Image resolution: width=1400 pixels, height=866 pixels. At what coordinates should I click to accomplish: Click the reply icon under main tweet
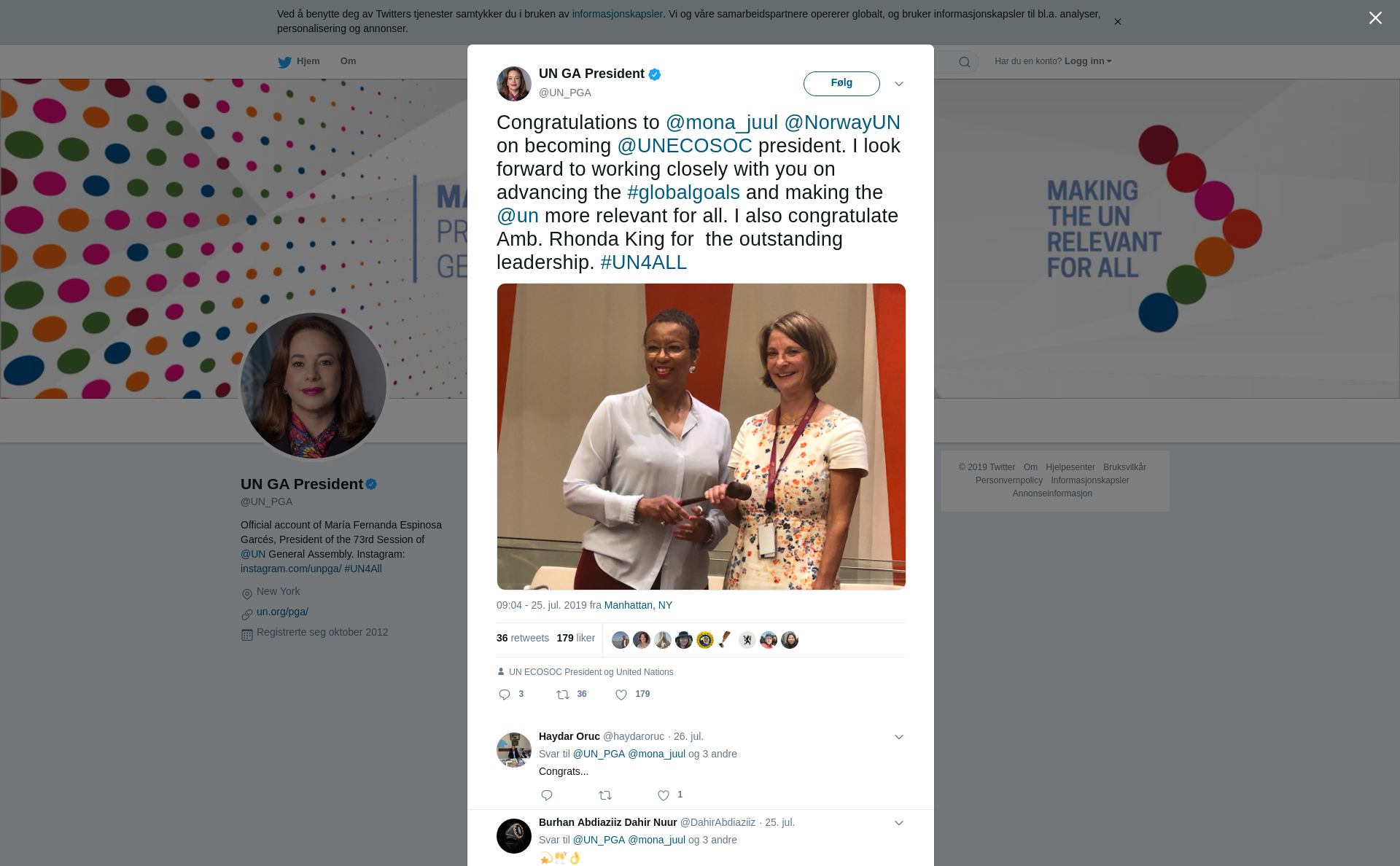point(505,695)
